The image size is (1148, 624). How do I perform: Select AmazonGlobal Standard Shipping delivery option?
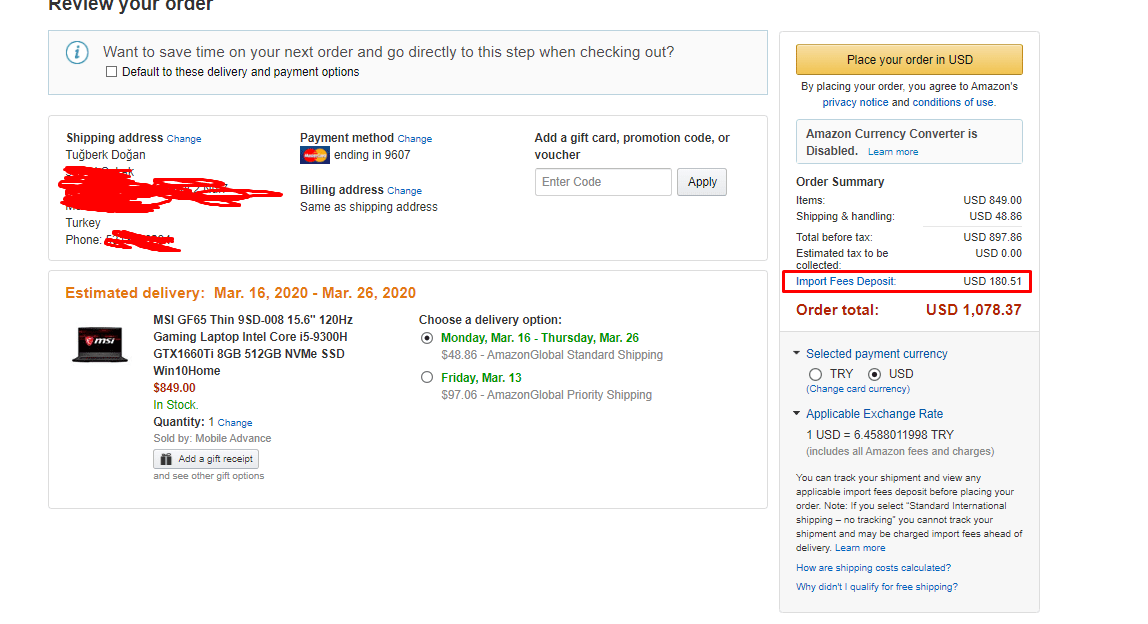coord(427,338)
